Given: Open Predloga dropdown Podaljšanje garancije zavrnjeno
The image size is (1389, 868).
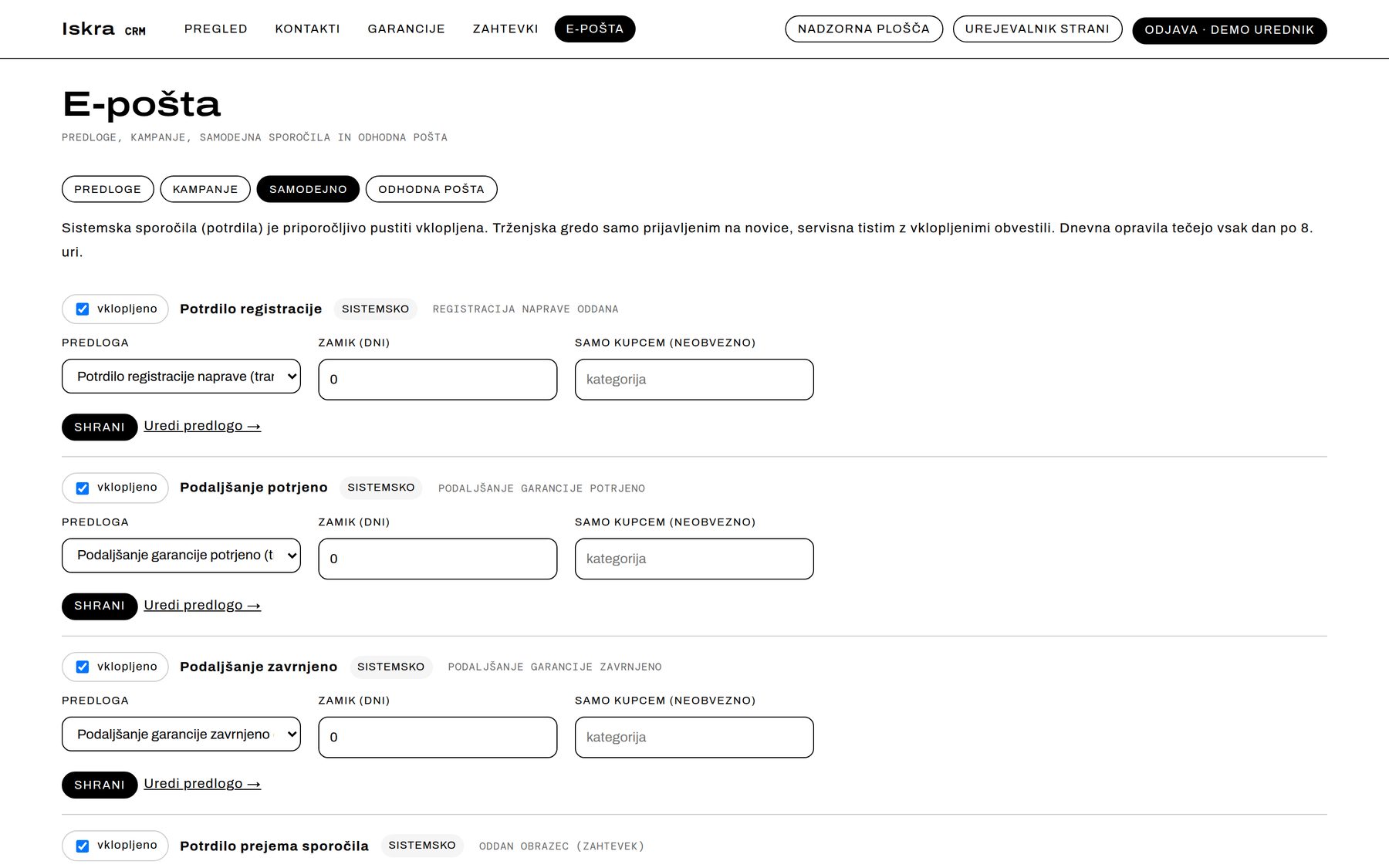Looking at the screenshot, I should [181, 734].
